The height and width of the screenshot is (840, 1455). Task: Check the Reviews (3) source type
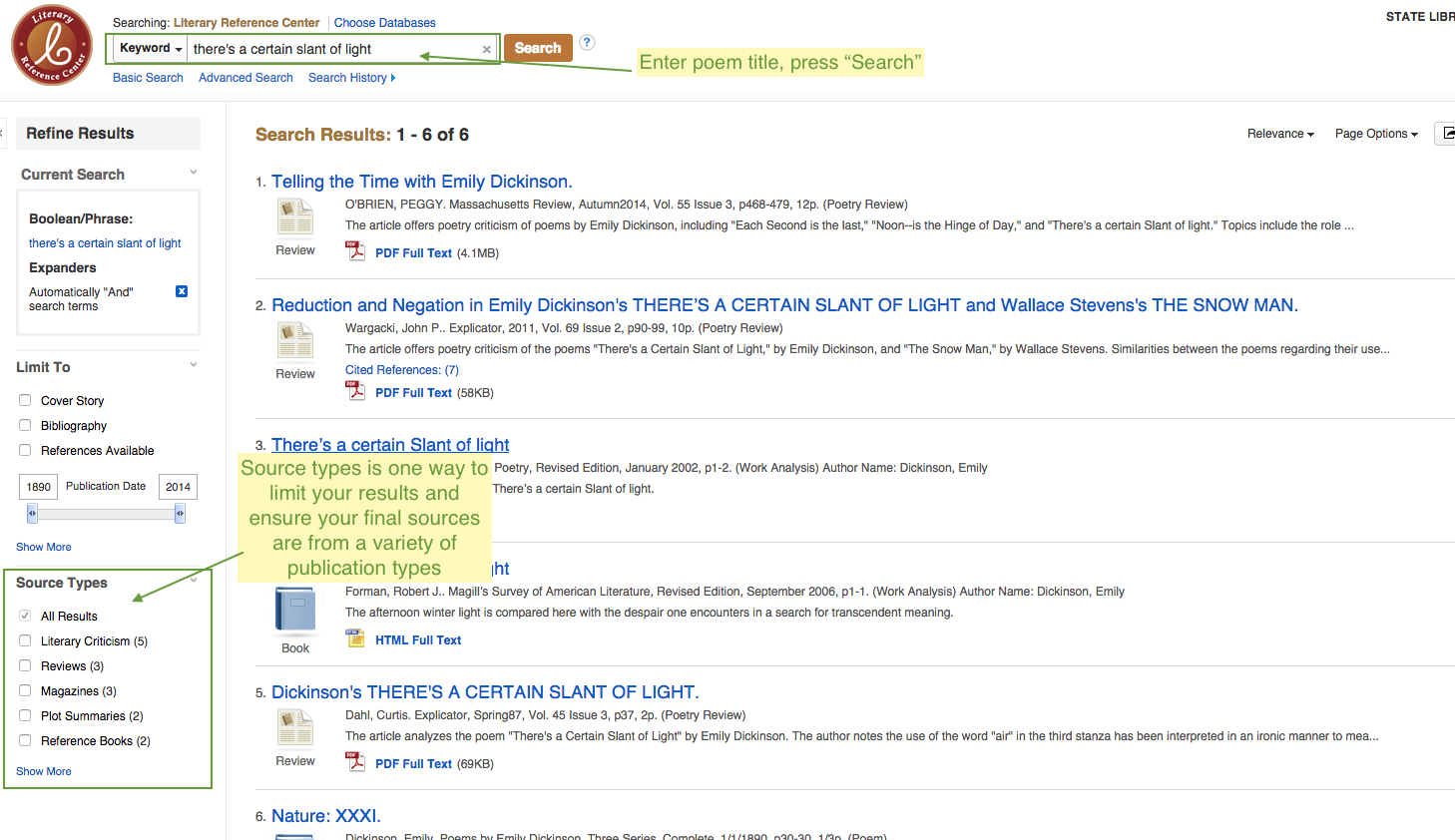click(x=25, y=665)
